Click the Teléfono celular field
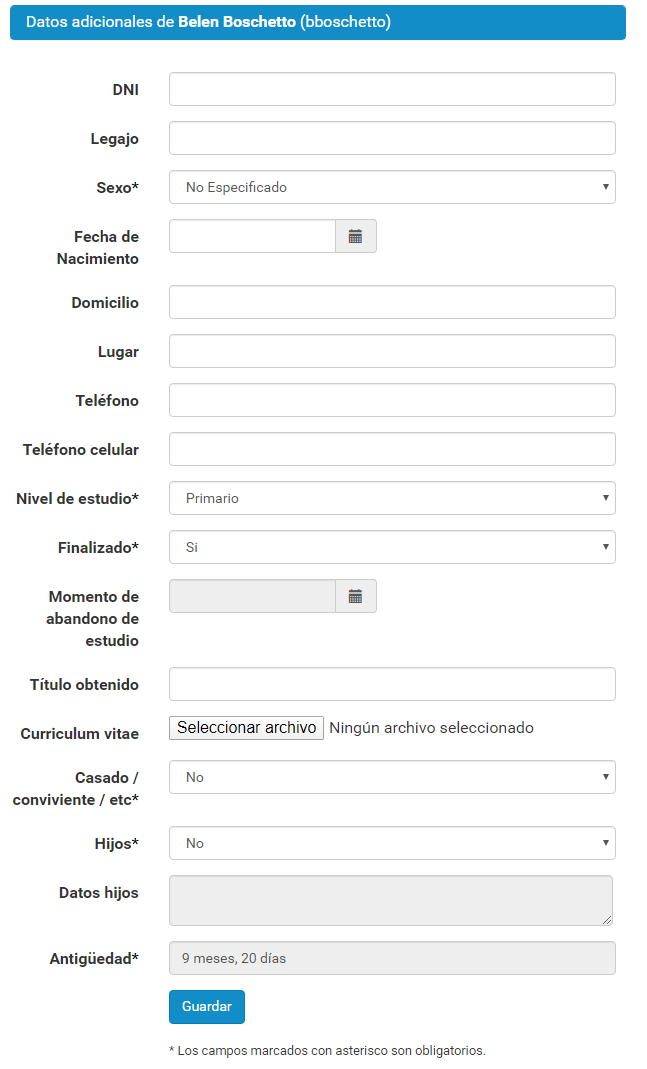The width and height of the screenshot is (647, 1069). click(392, 449)
